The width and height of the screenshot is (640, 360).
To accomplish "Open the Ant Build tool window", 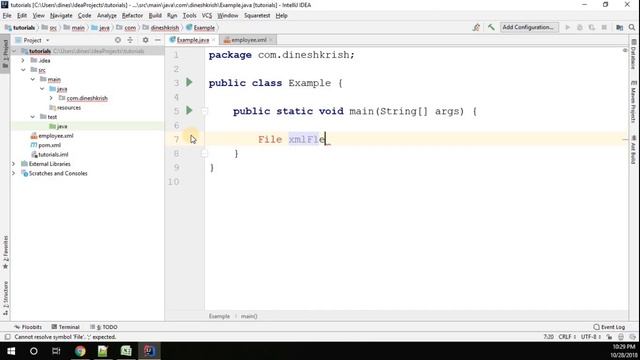I will click(x=633, y=150).
